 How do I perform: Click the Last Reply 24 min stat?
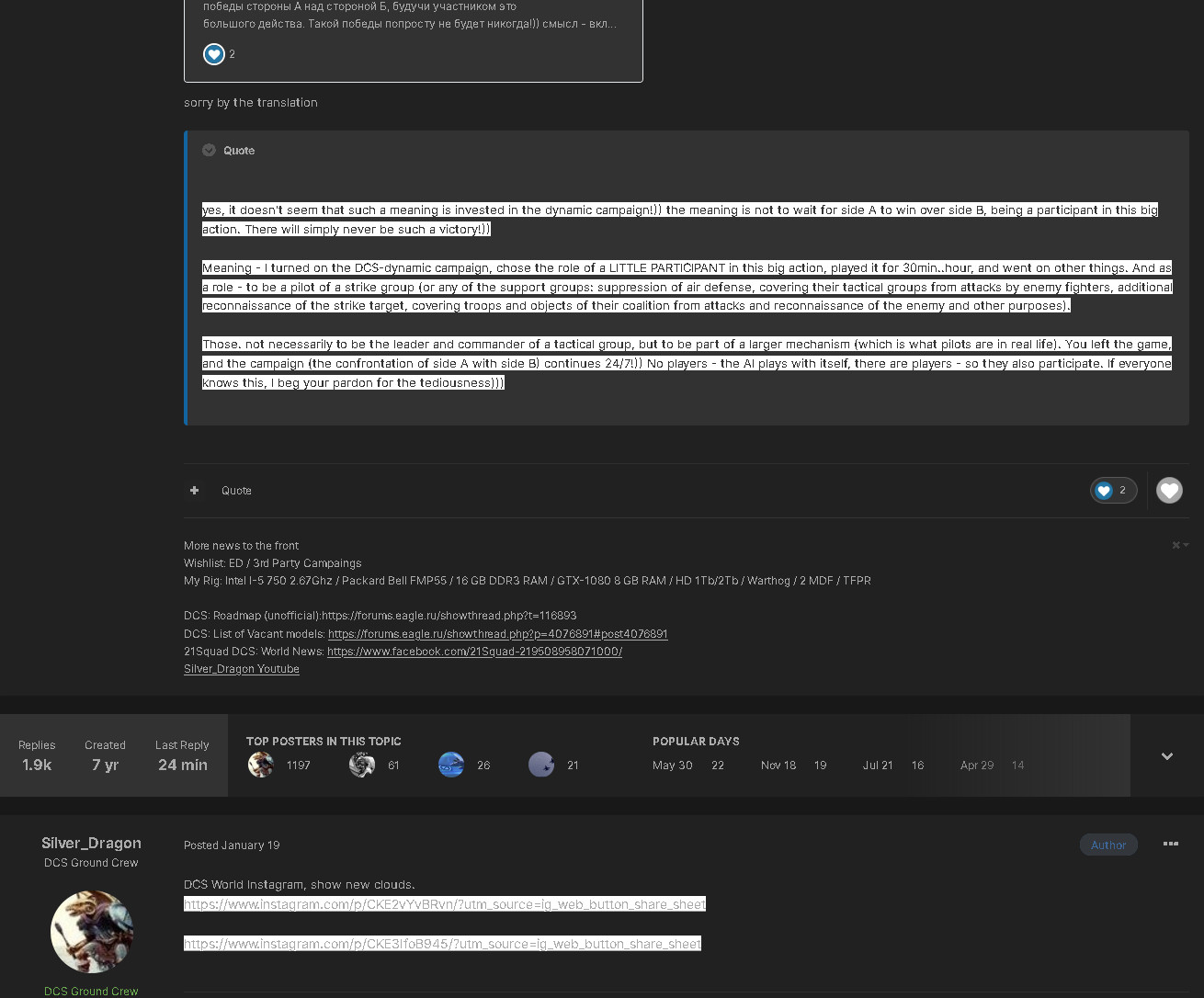[182, 755]
